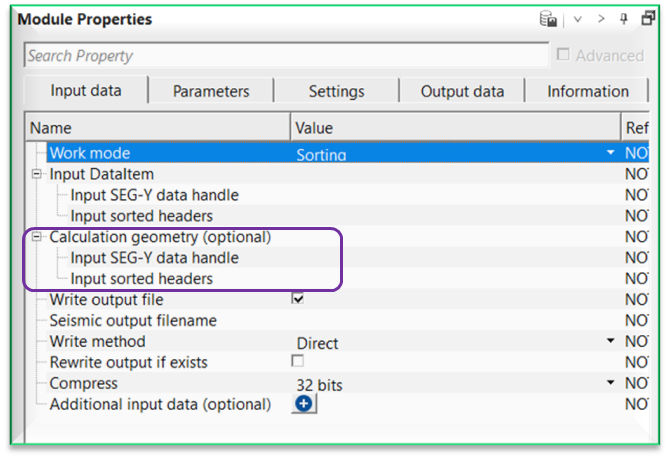The image size is (669, 459).
Task: Enable Rewrite output if exists checkbox
Action: click(298, 361)
